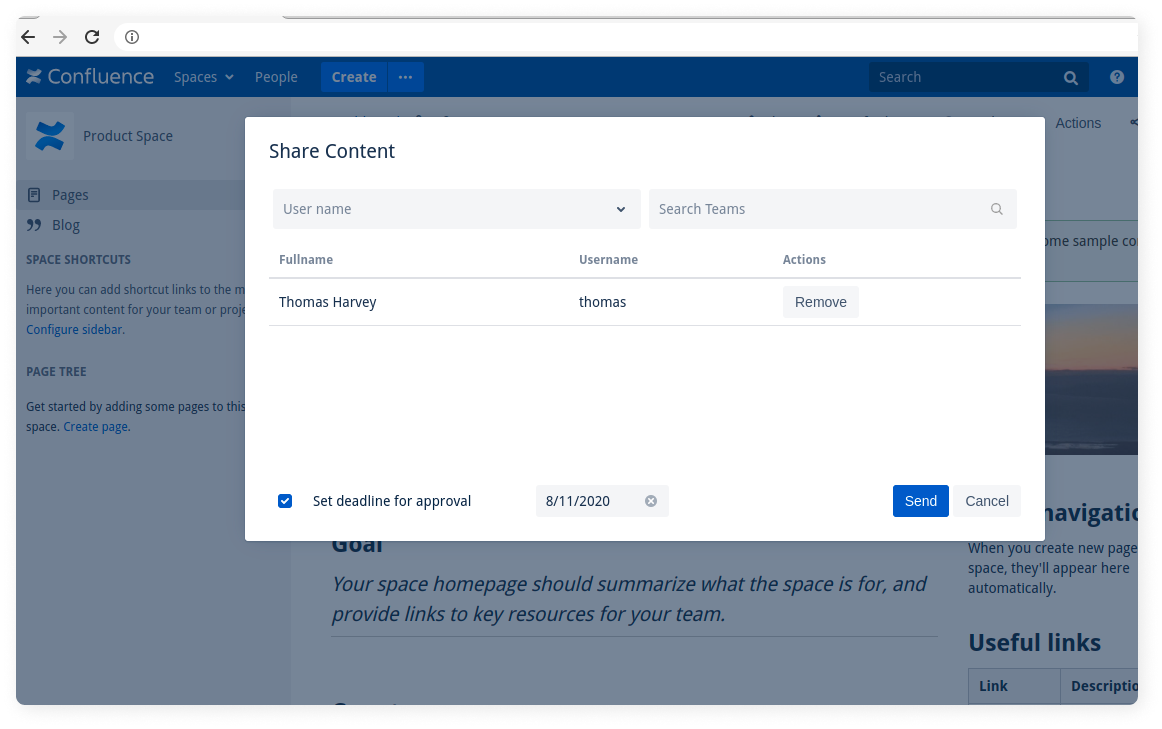Clear the deadline date with the x icon
Screen dimensions: 1162x729
pos(651,500)
